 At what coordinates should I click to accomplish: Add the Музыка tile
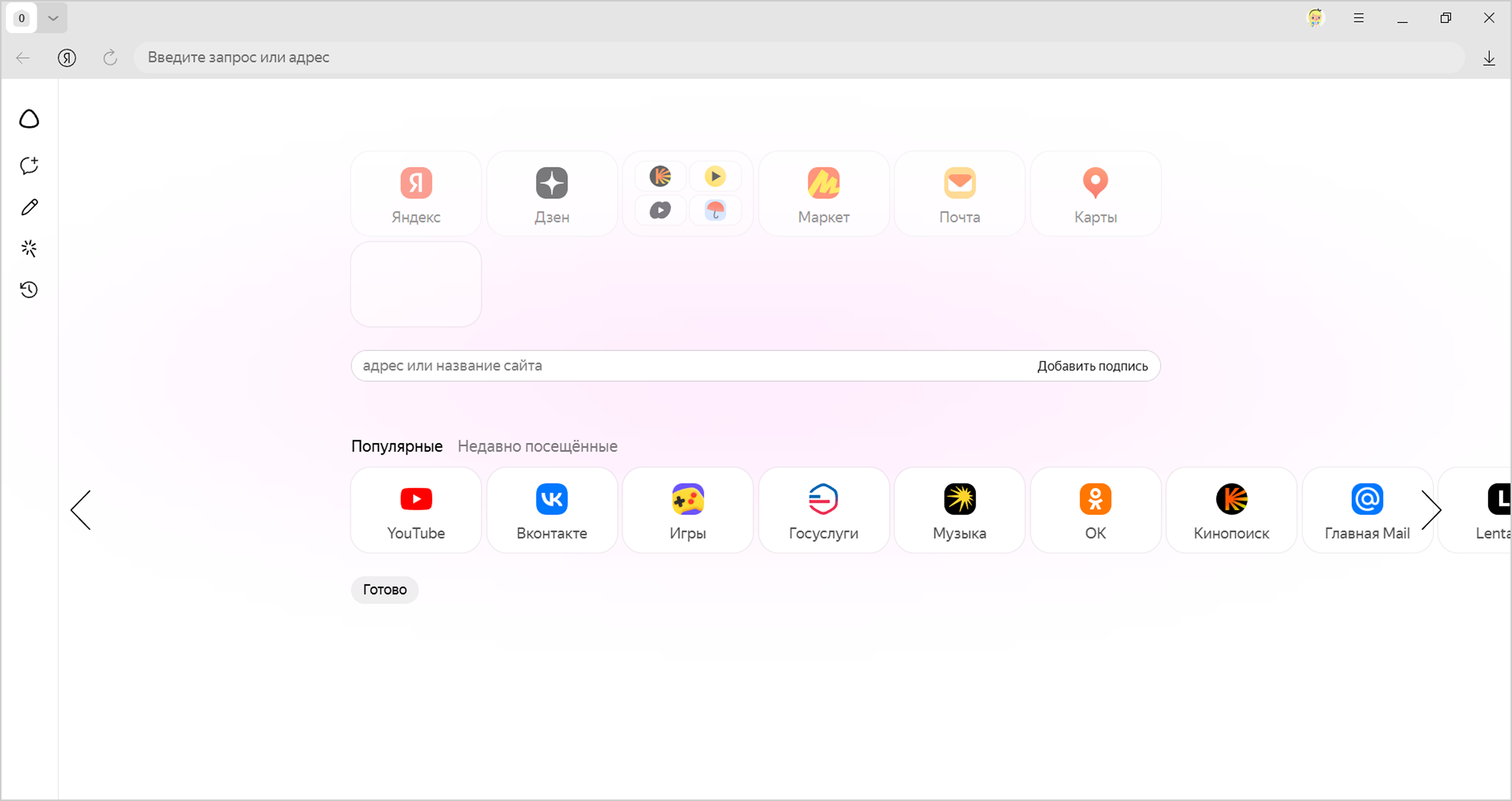[960, 510]
